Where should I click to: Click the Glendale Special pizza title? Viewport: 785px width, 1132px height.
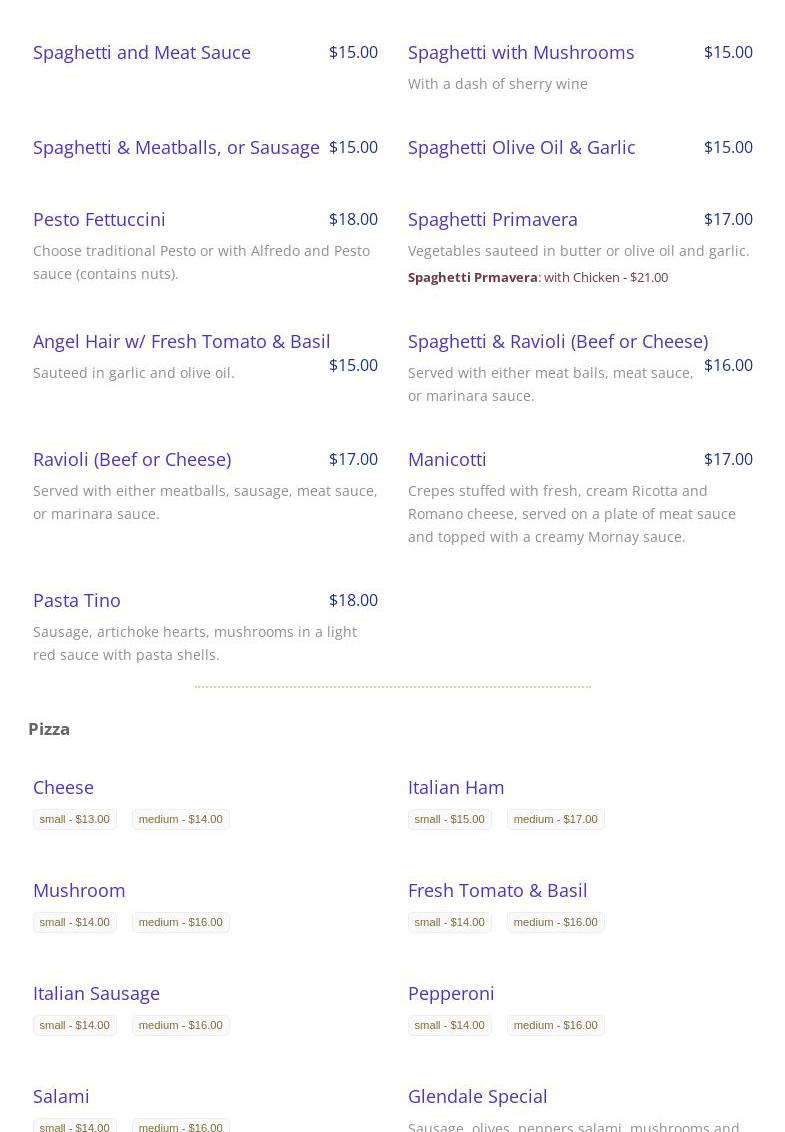point(477,1096)
